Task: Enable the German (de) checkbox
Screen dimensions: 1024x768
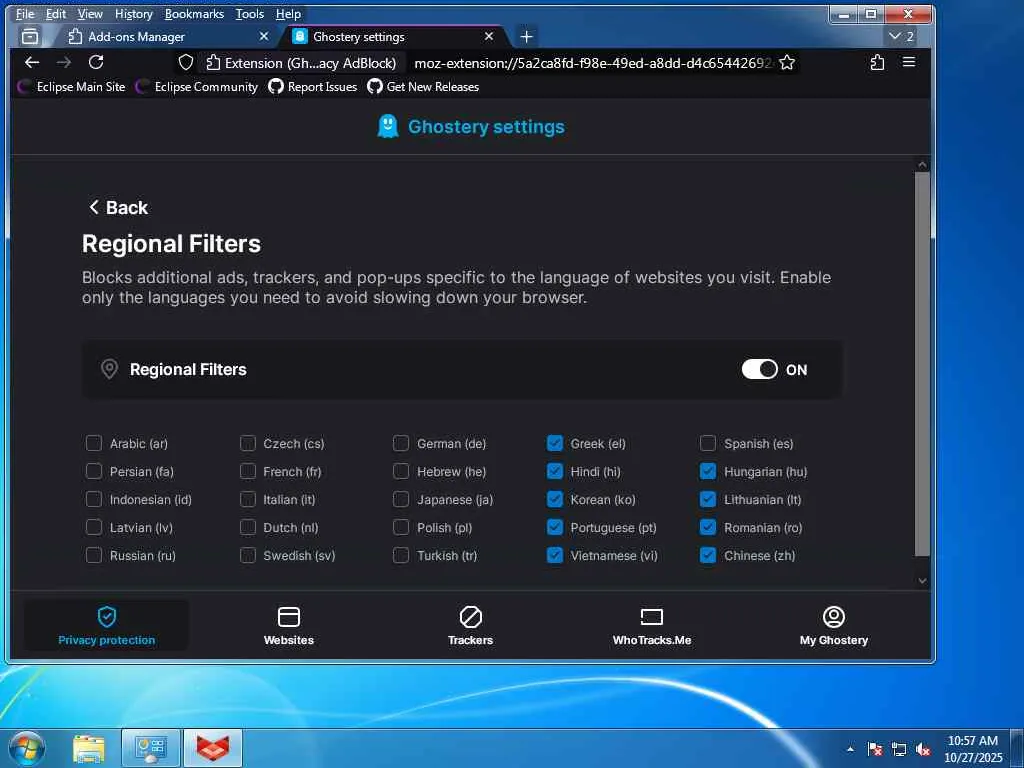Action: 401,443
